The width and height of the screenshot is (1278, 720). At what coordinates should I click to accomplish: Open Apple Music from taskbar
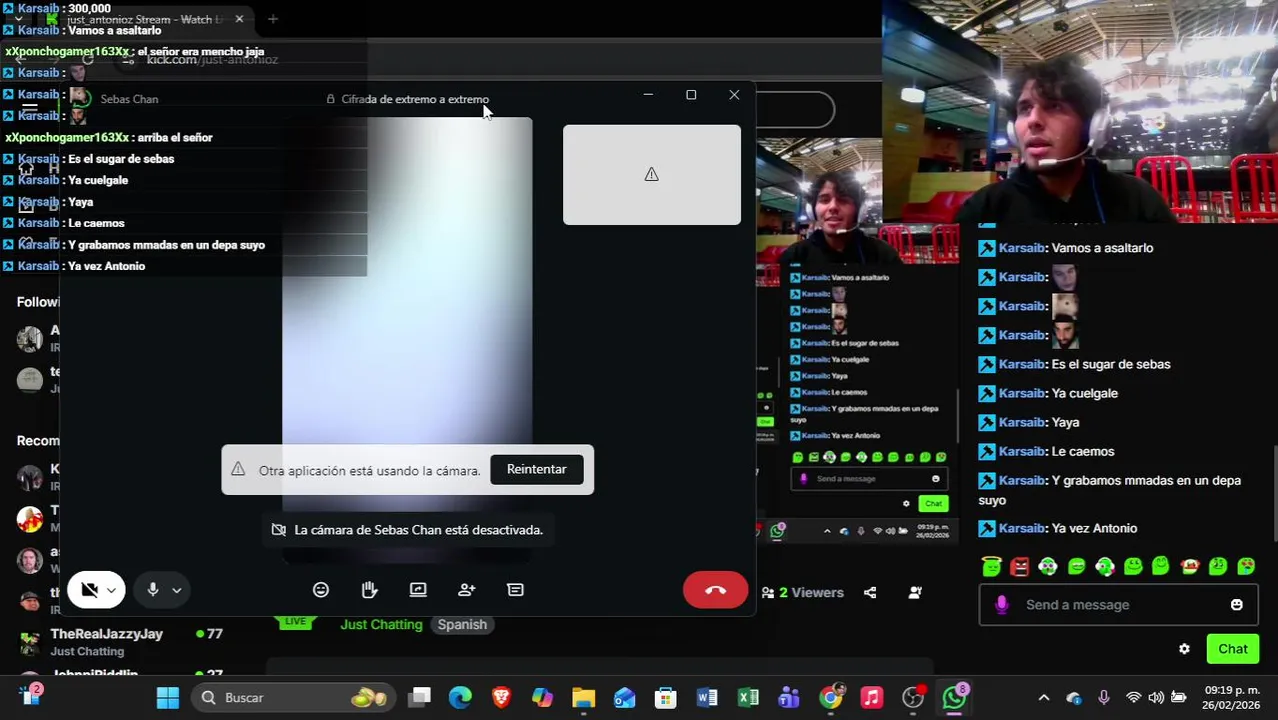(872, 698)
